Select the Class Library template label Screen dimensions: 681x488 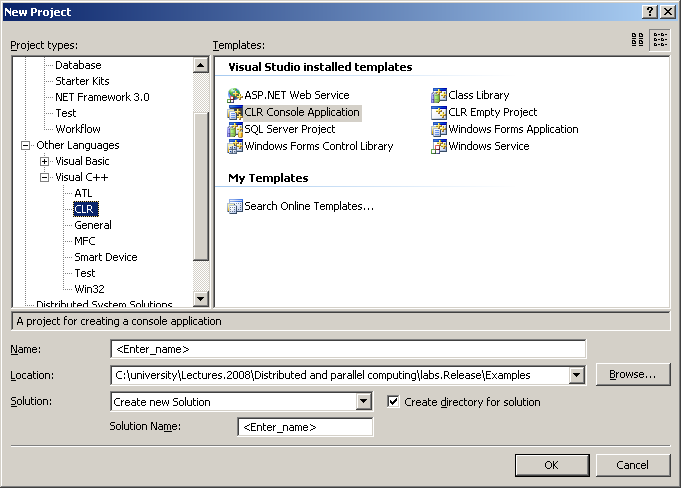[x=479, y=95]
